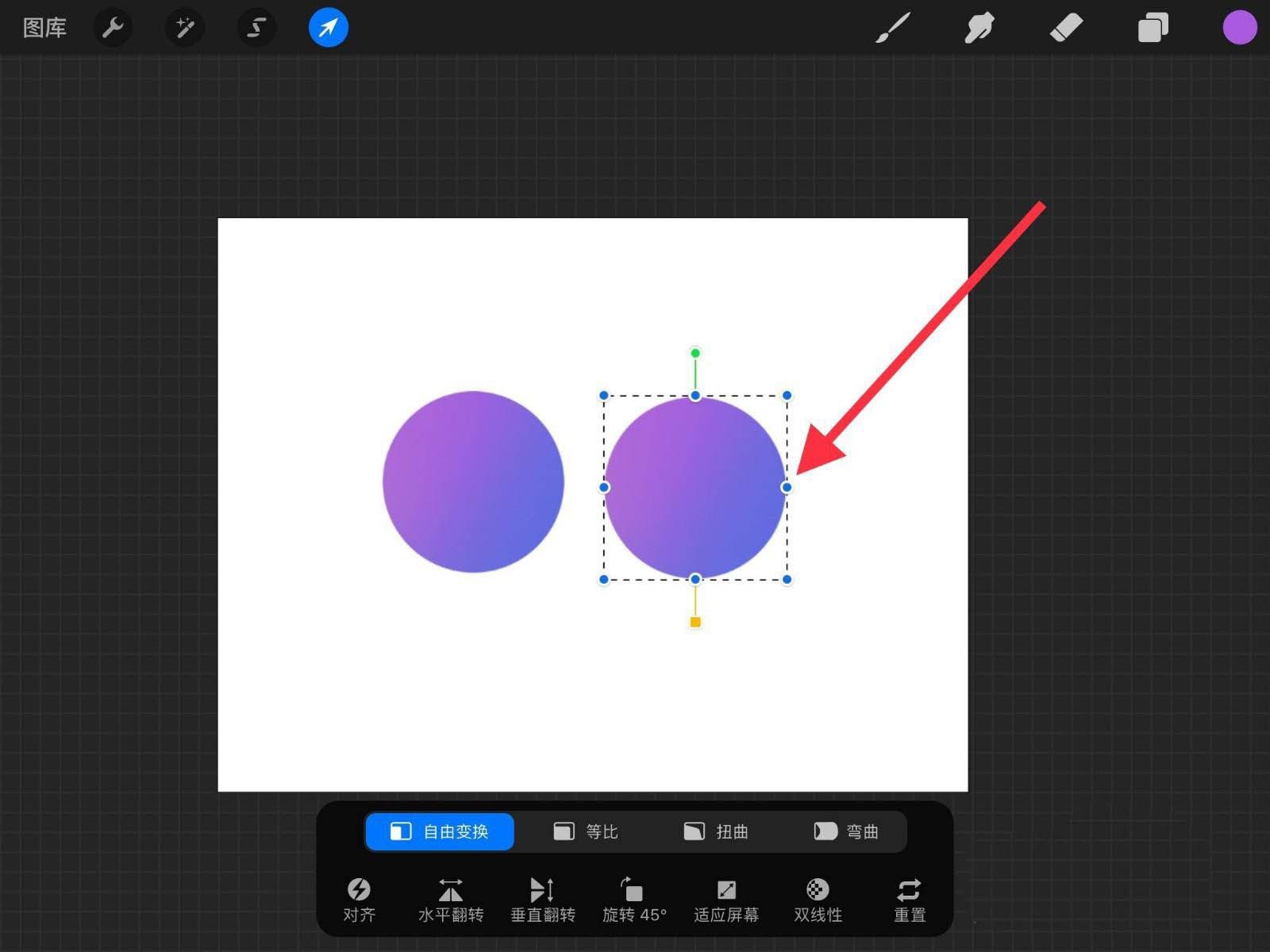Select the Adjustments magic wand tool
Viewport: 1270px width, 952px height.
(x=184, y=27)
